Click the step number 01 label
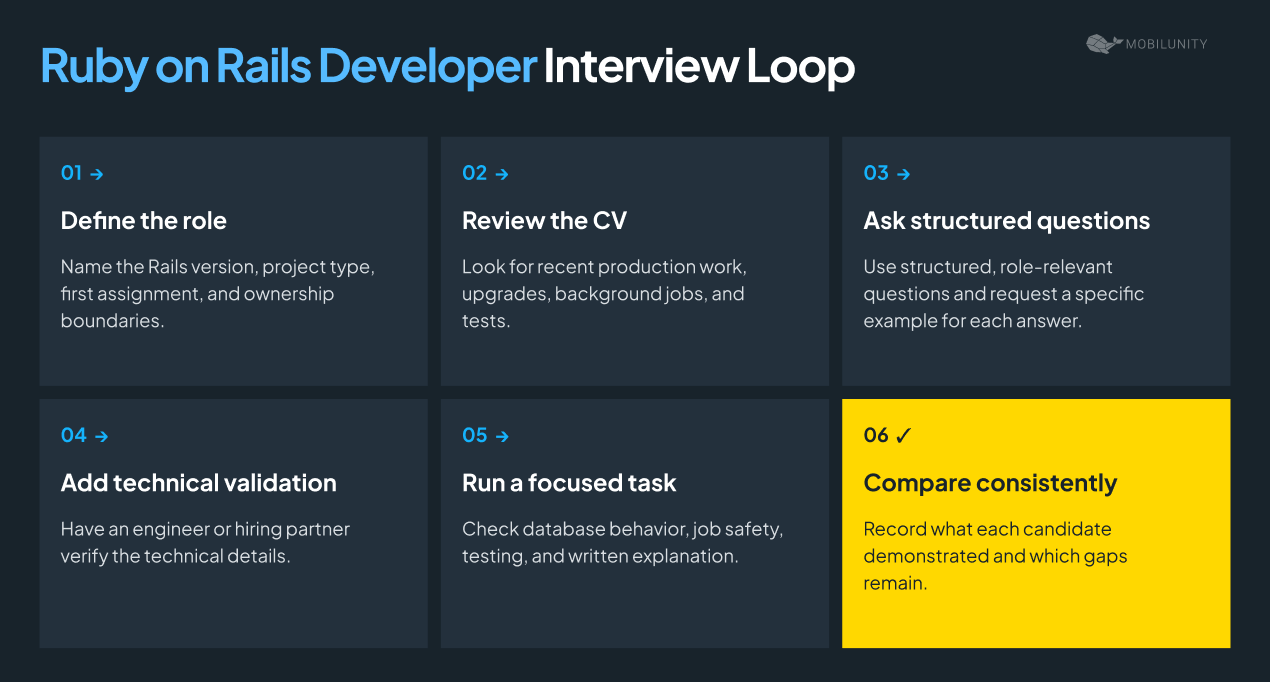Viewport: 1270px width, 682px height. point(71,174)
